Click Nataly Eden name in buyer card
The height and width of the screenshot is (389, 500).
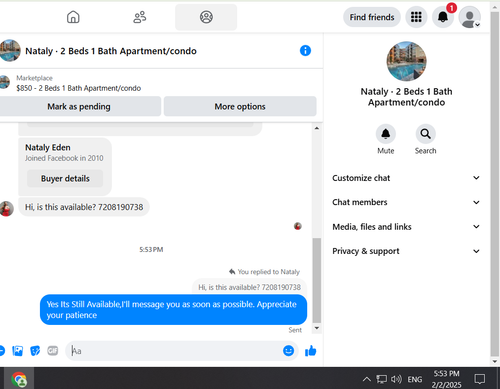[x=48, y=147]
